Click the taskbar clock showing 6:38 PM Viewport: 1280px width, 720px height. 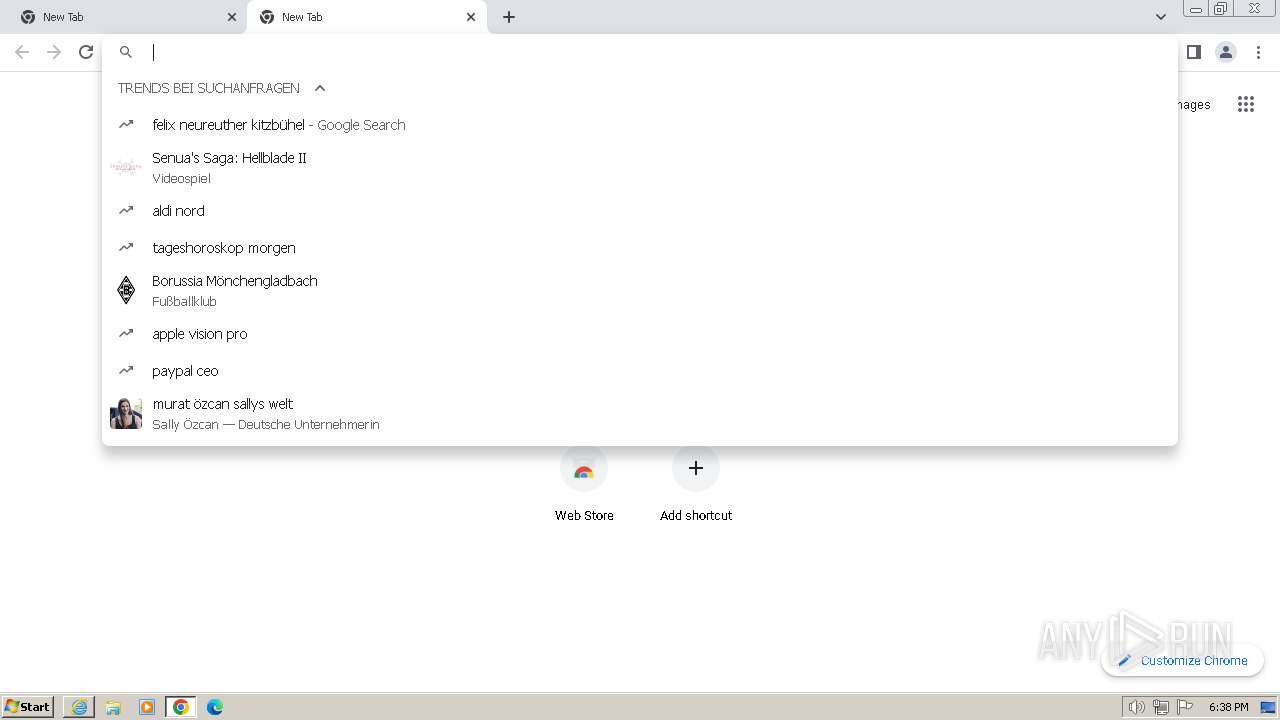click(1228, 707)
